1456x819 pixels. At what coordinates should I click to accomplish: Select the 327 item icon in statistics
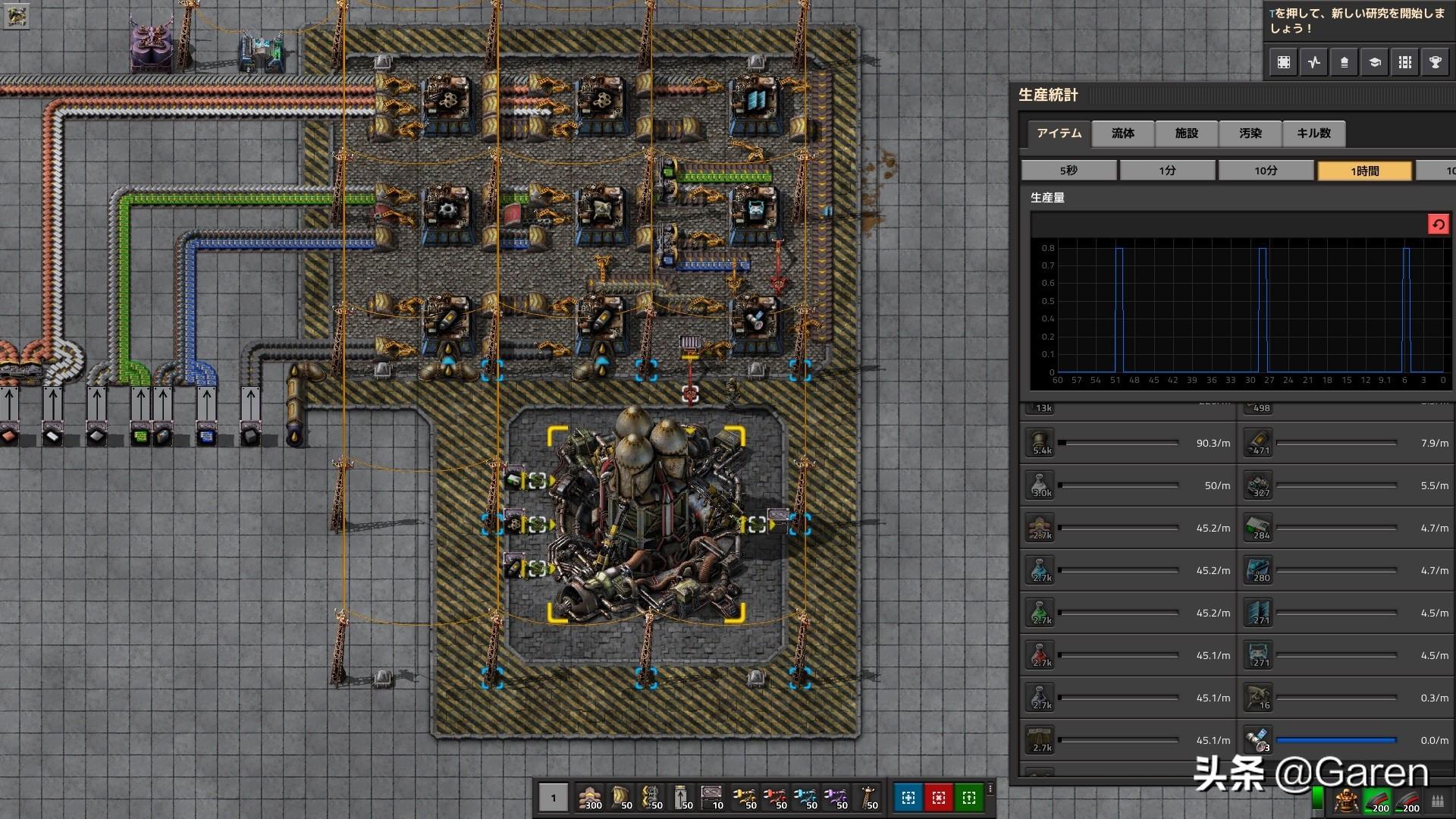pos(1259,485)
